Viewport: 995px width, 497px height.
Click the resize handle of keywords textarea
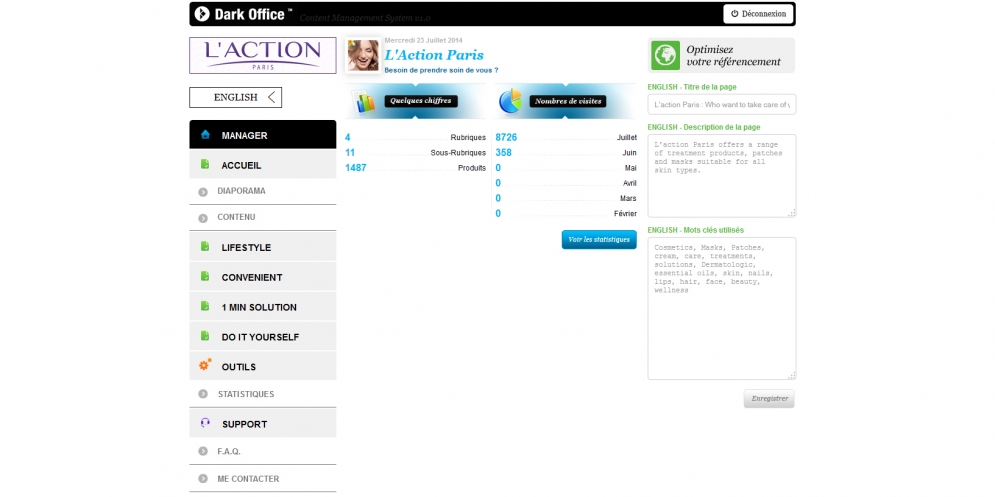click(791, 375)
